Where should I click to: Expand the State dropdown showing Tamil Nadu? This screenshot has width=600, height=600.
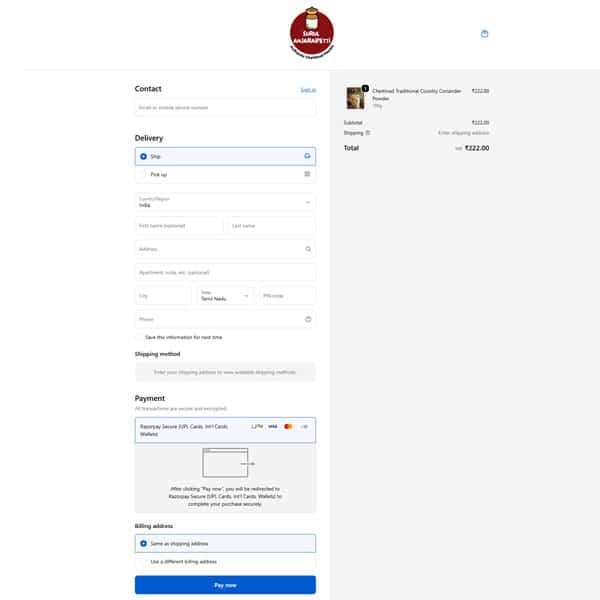tap(224, 296)
